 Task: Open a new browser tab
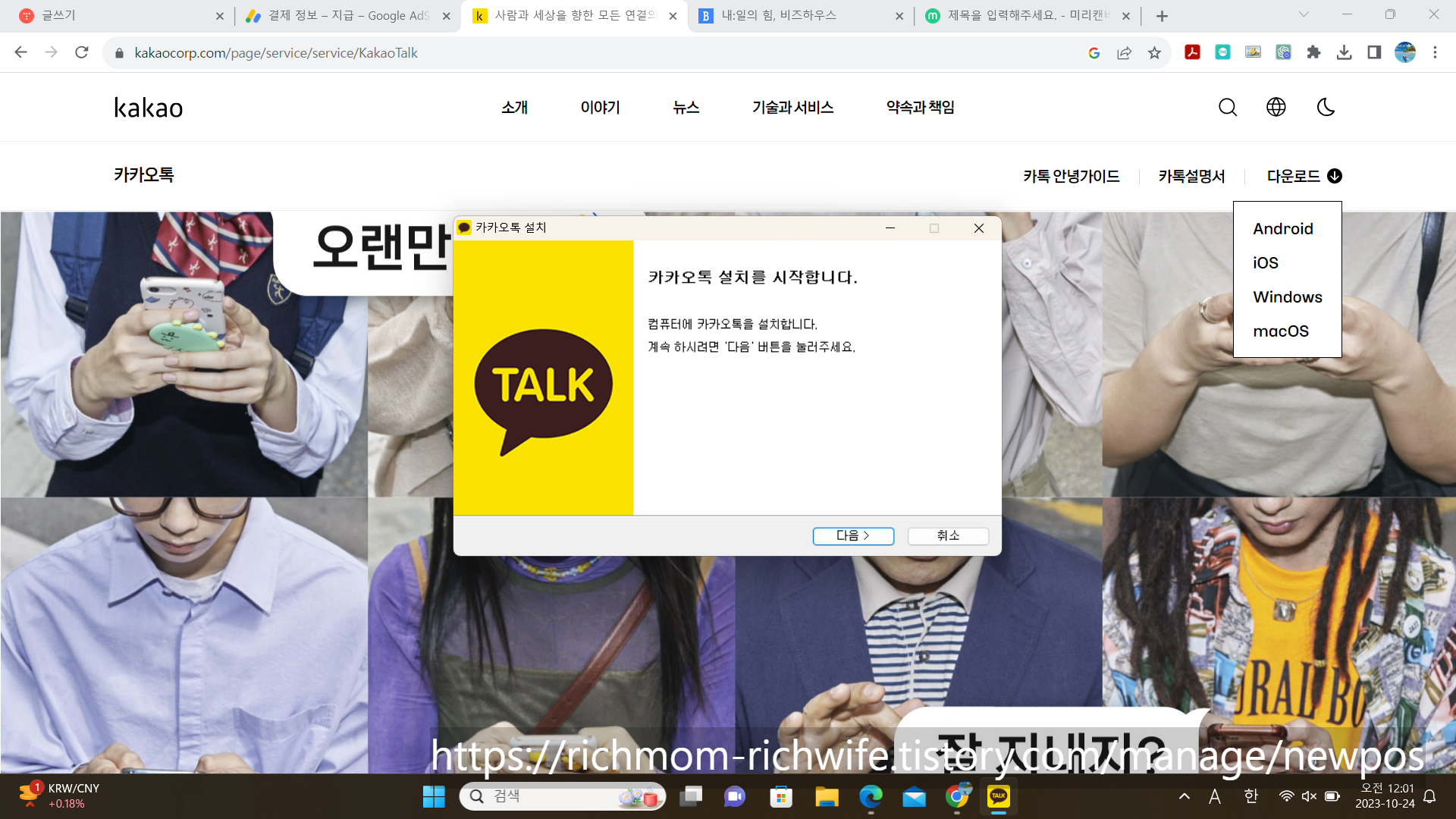click(x=1162, y=15)
